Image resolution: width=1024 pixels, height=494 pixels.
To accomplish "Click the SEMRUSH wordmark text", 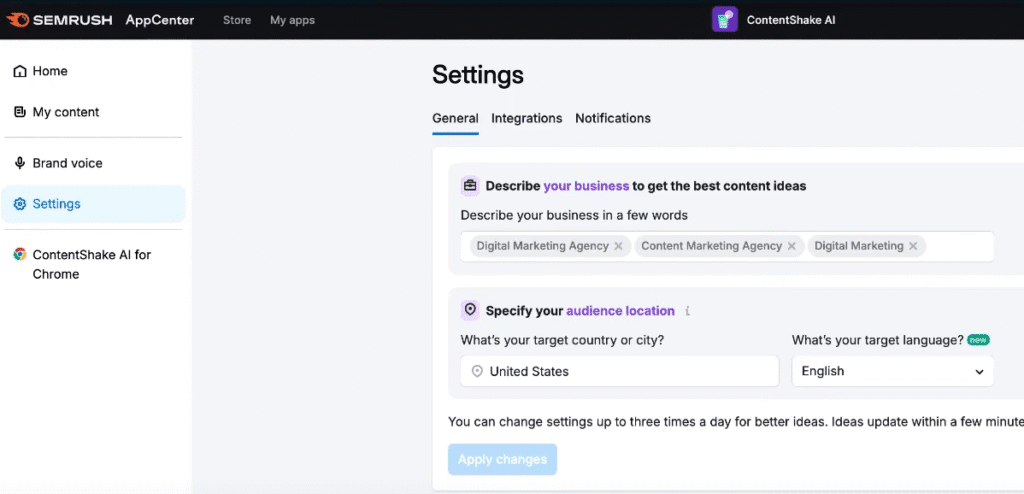I will (x=74, y=20).
